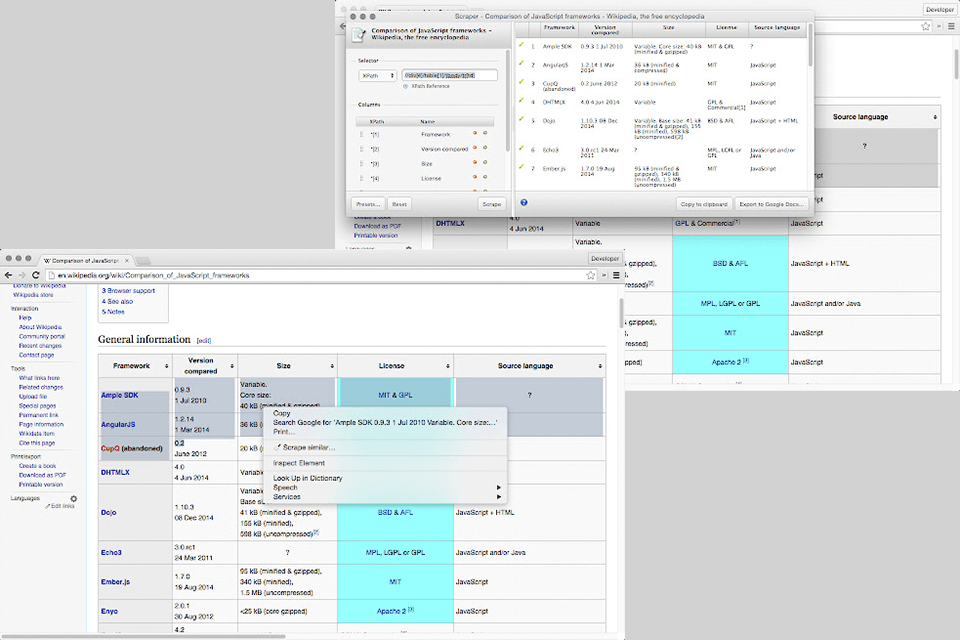Click Export to Google Docs... button
Screen dimensions: 960x640
pyautogui.click(x=771, y=204)
